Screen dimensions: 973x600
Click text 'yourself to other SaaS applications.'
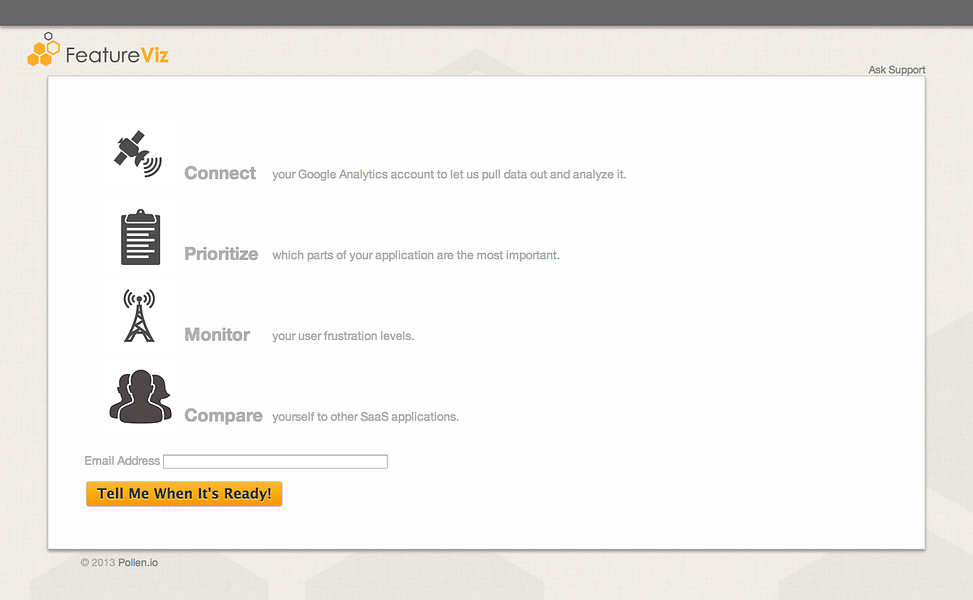coord(365,416)
